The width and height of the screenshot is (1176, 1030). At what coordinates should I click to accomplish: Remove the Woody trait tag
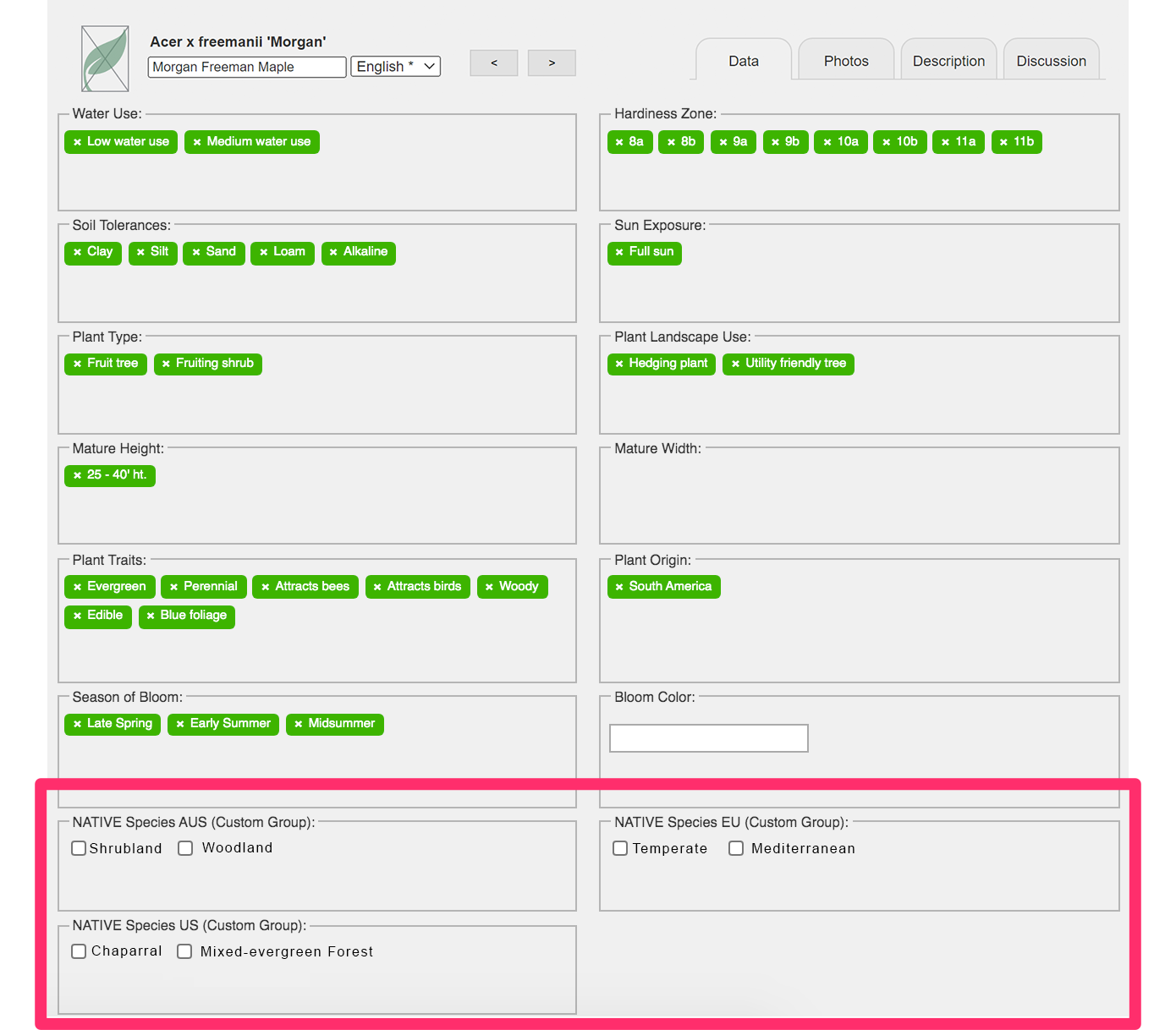[489, 587]
